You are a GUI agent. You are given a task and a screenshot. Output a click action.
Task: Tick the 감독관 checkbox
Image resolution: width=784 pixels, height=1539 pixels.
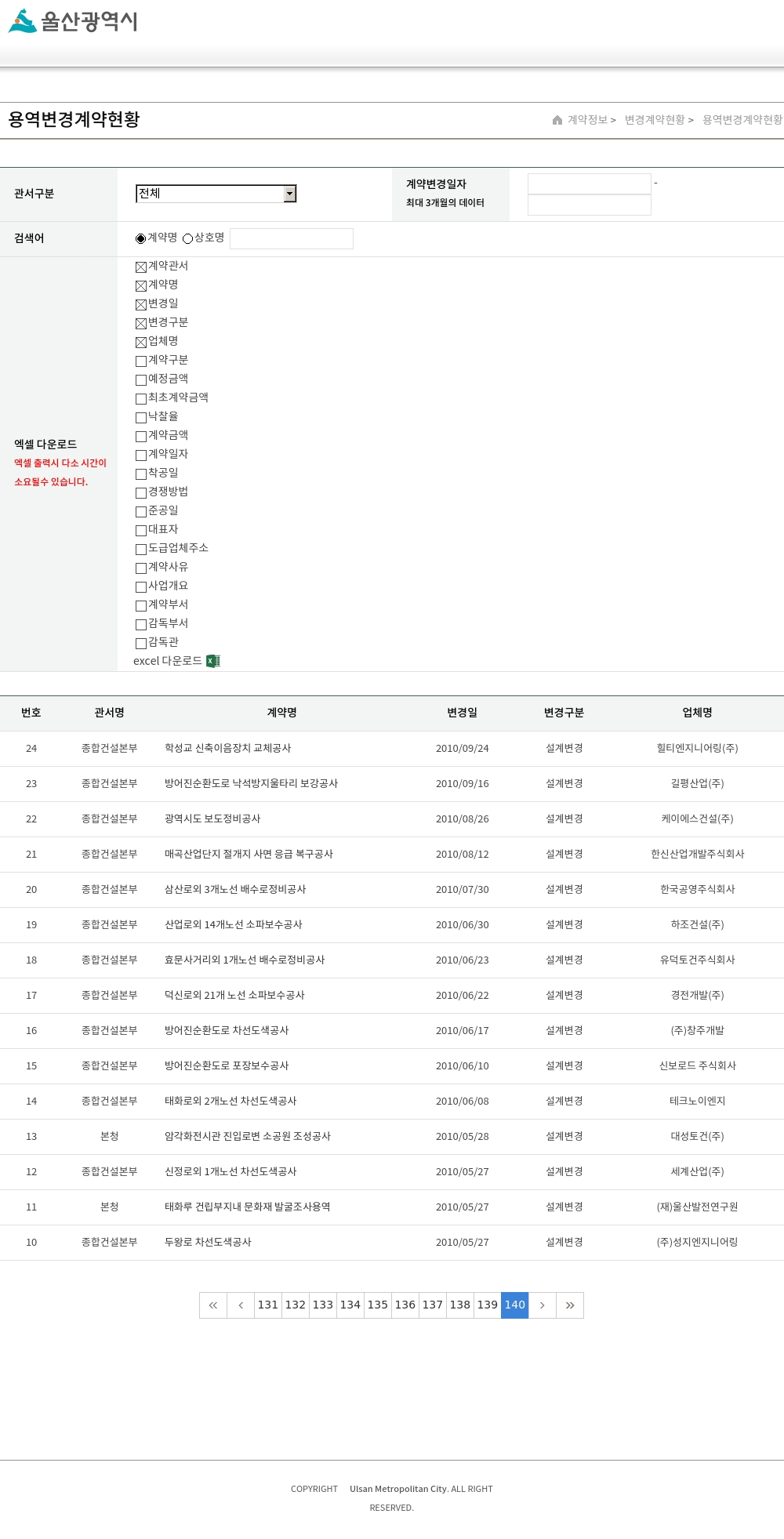pos(141,644)
